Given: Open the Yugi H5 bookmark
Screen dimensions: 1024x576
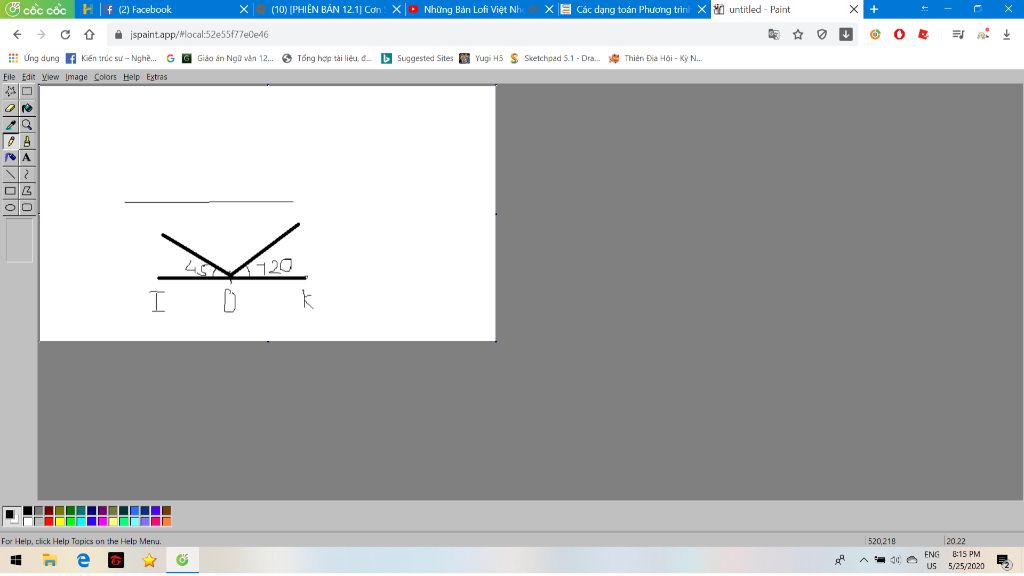Looking at the screenshot, I should tap(481, 58).
